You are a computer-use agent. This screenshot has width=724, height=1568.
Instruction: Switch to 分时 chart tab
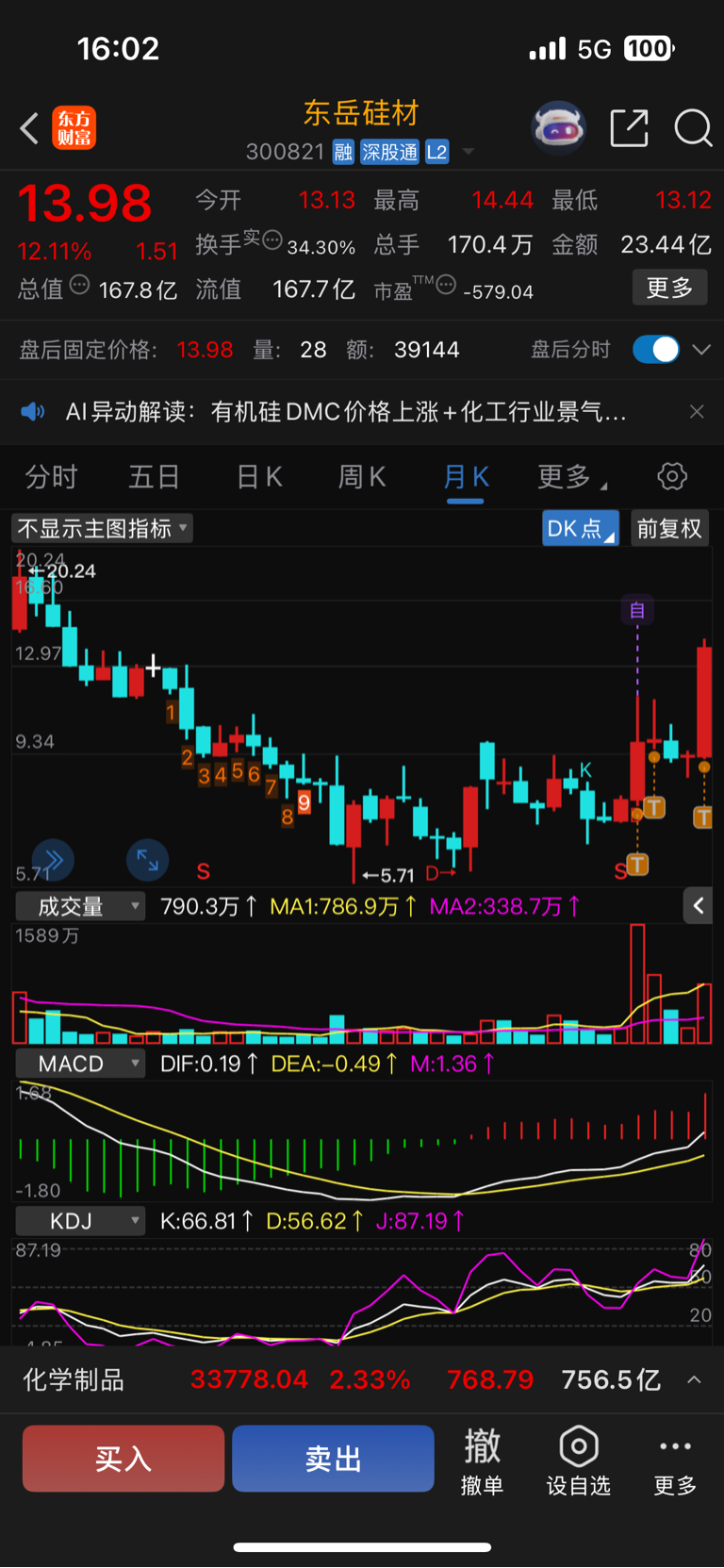click(51, 477)
